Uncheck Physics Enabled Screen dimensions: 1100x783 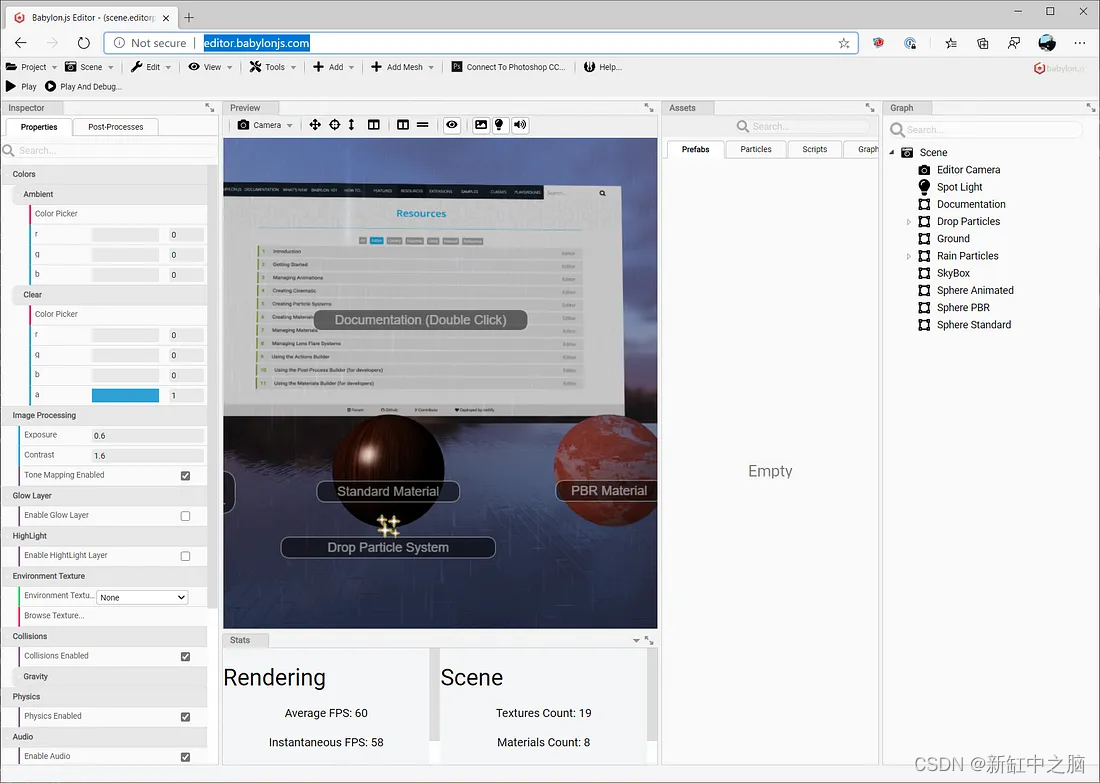point(185,717)
